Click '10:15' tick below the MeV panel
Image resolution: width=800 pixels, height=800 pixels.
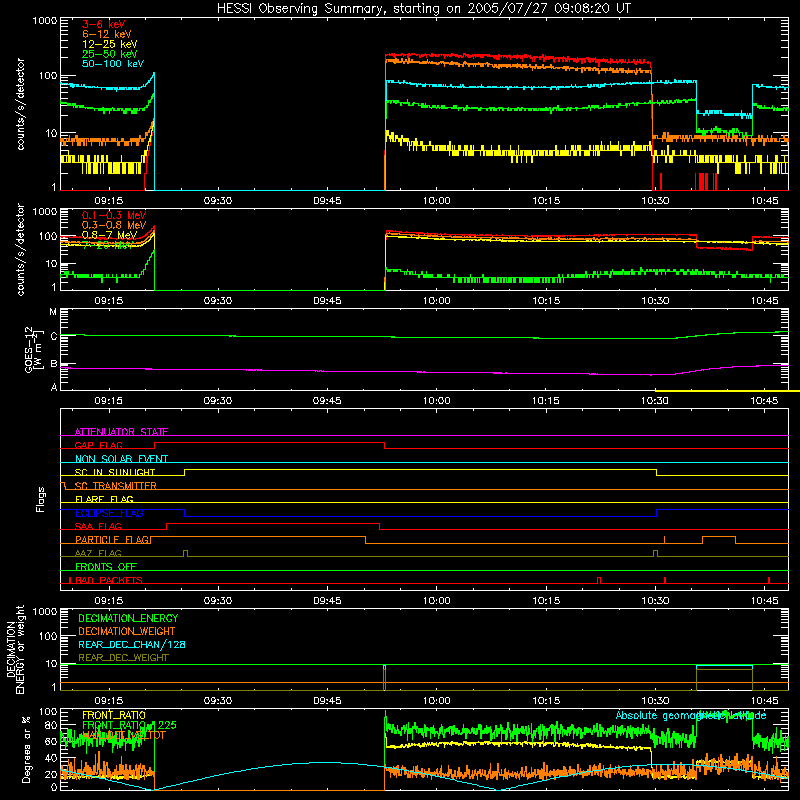pos(546,301)
